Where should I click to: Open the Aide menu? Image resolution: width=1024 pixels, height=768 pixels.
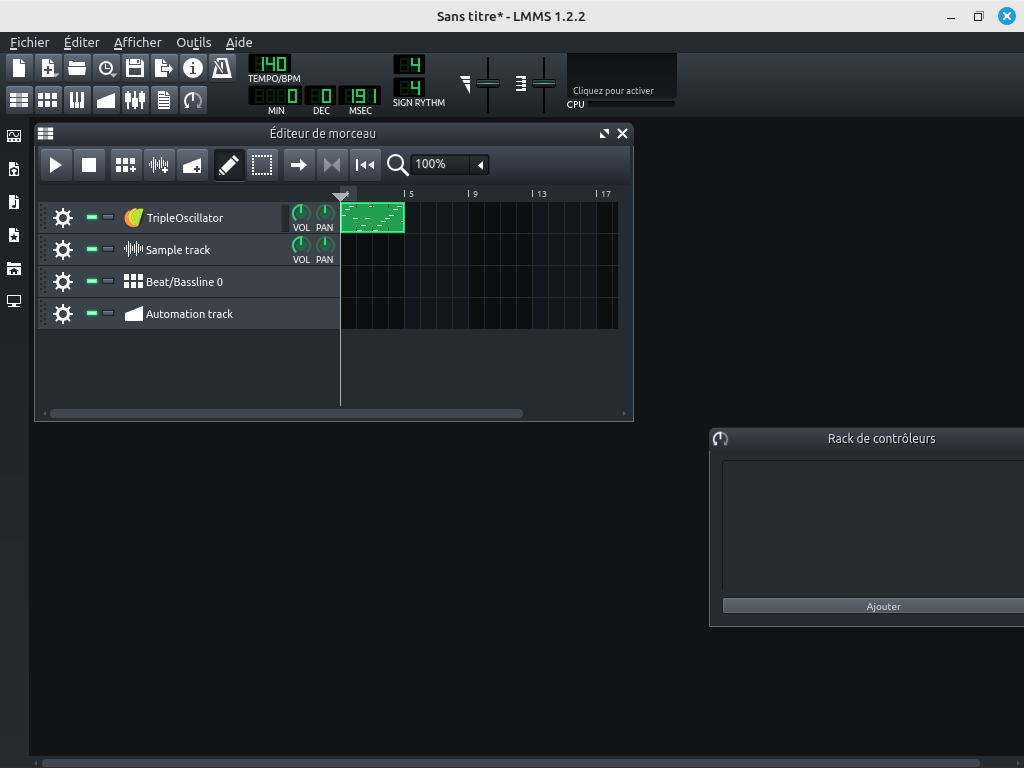tap(239, 42)
